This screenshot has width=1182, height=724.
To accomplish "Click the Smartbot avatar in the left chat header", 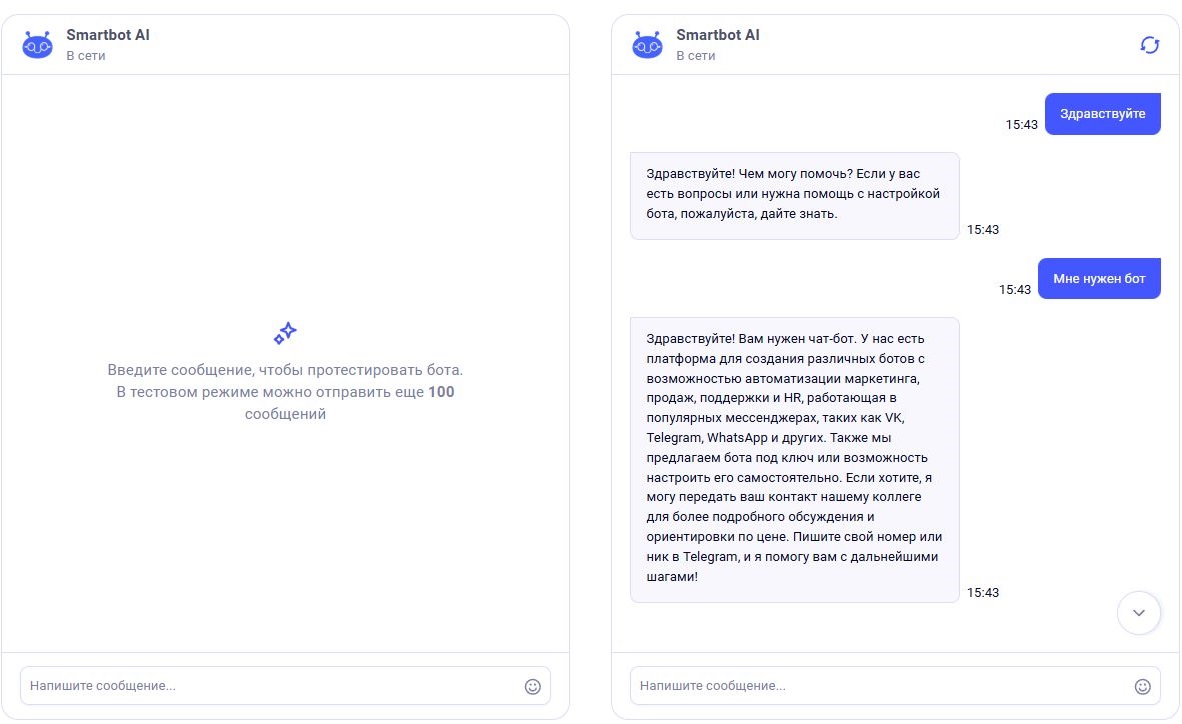I will click(37, 45).
